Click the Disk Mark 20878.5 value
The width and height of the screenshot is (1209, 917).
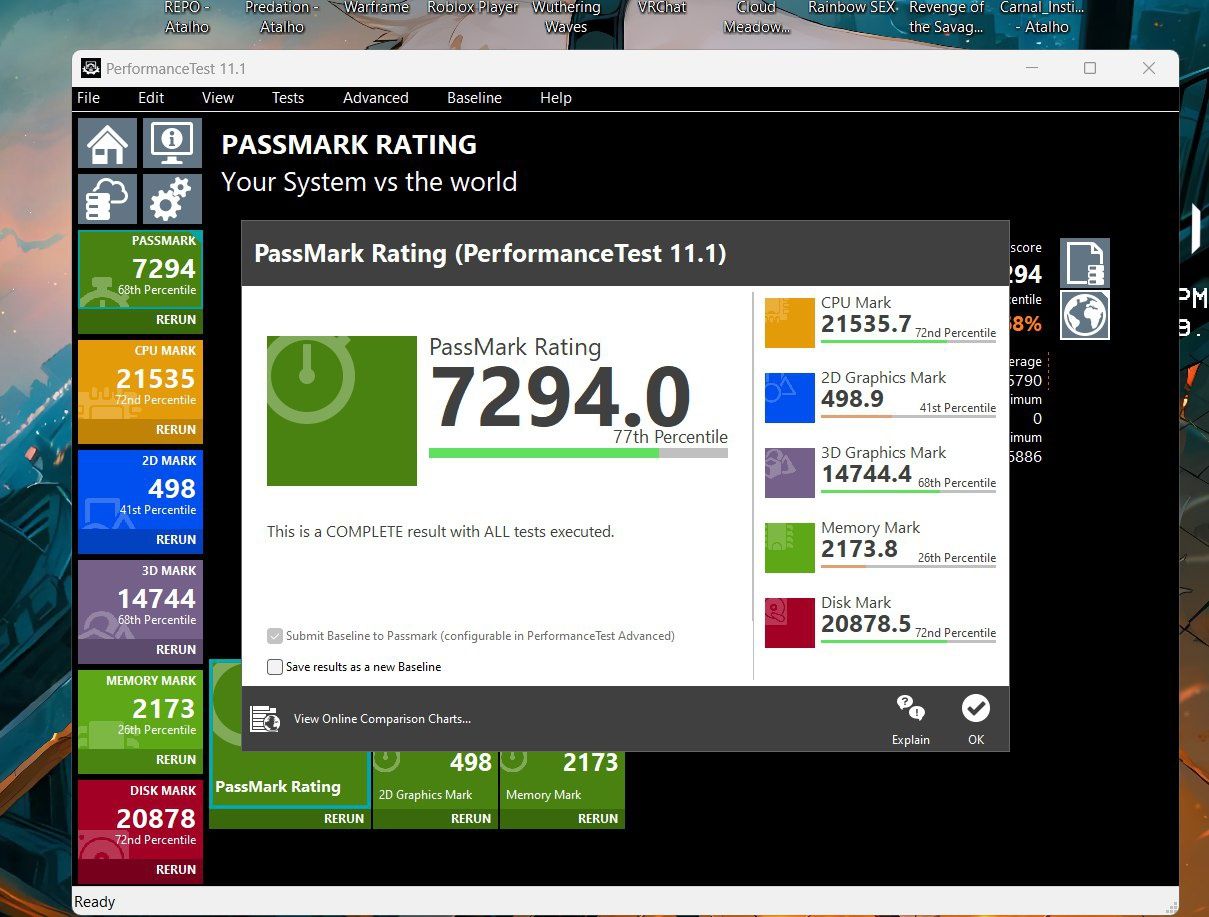[866, 624]
